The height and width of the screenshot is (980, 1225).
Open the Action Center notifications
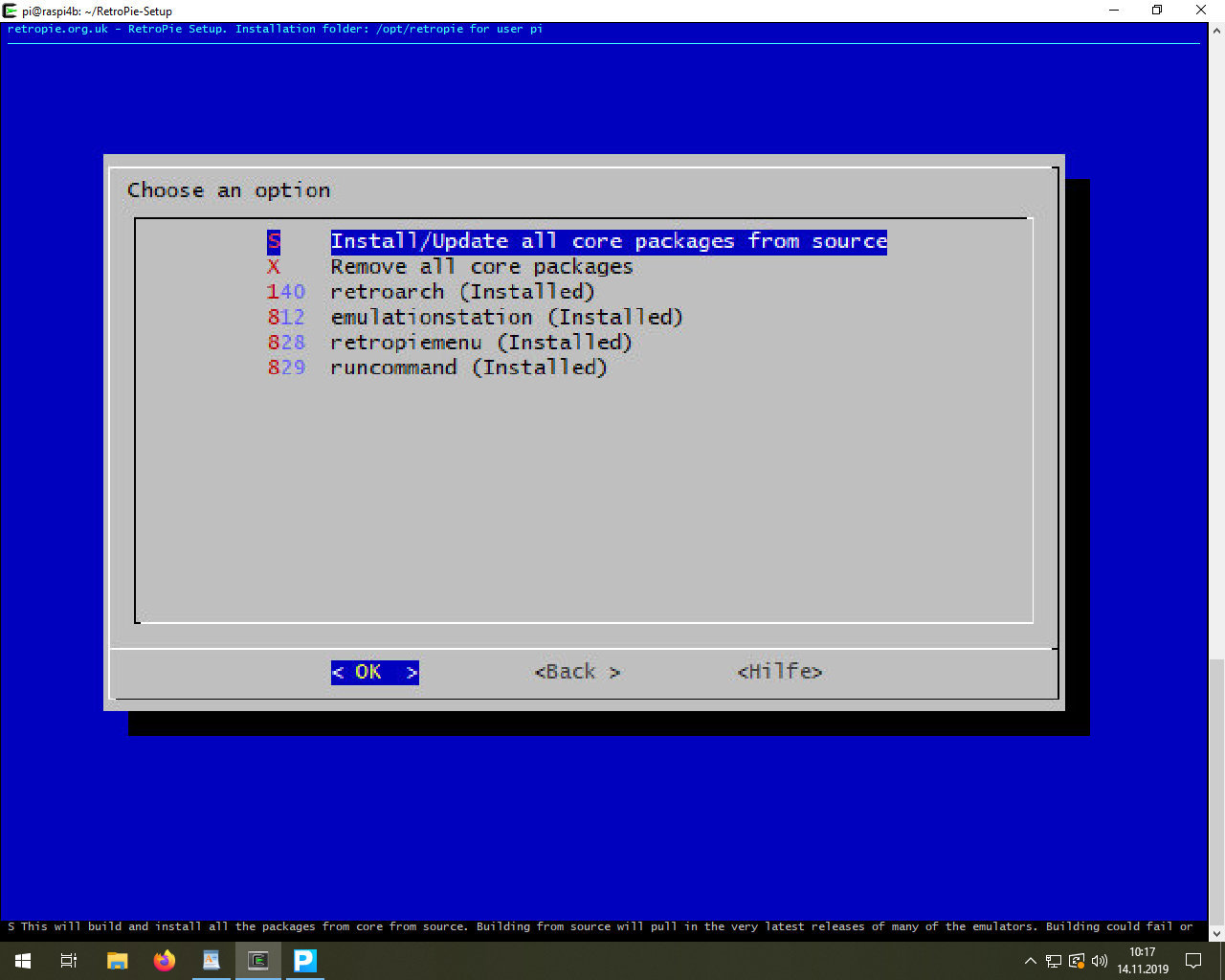1193,961
